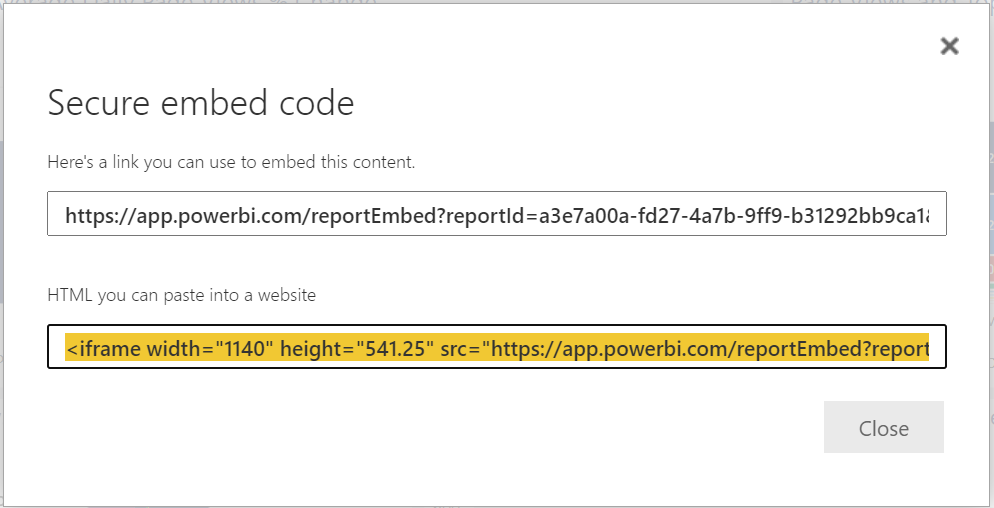994x508 pixels.
Task: Click the end of the highlighted iframe code
Action: [925, 348]
